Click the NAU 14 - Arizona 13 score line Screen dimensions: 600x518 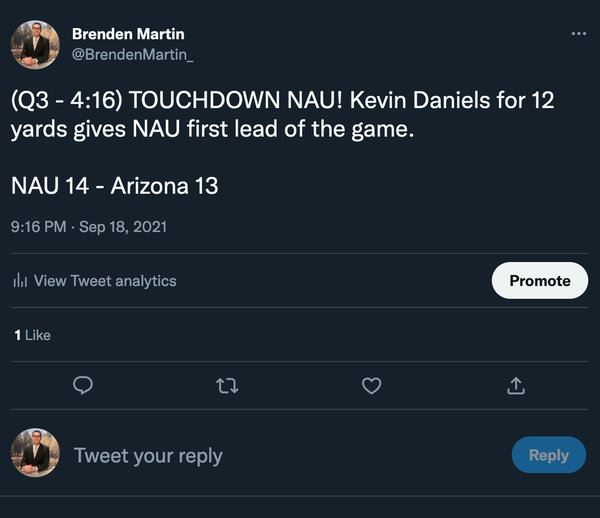(x=115, y=185)
